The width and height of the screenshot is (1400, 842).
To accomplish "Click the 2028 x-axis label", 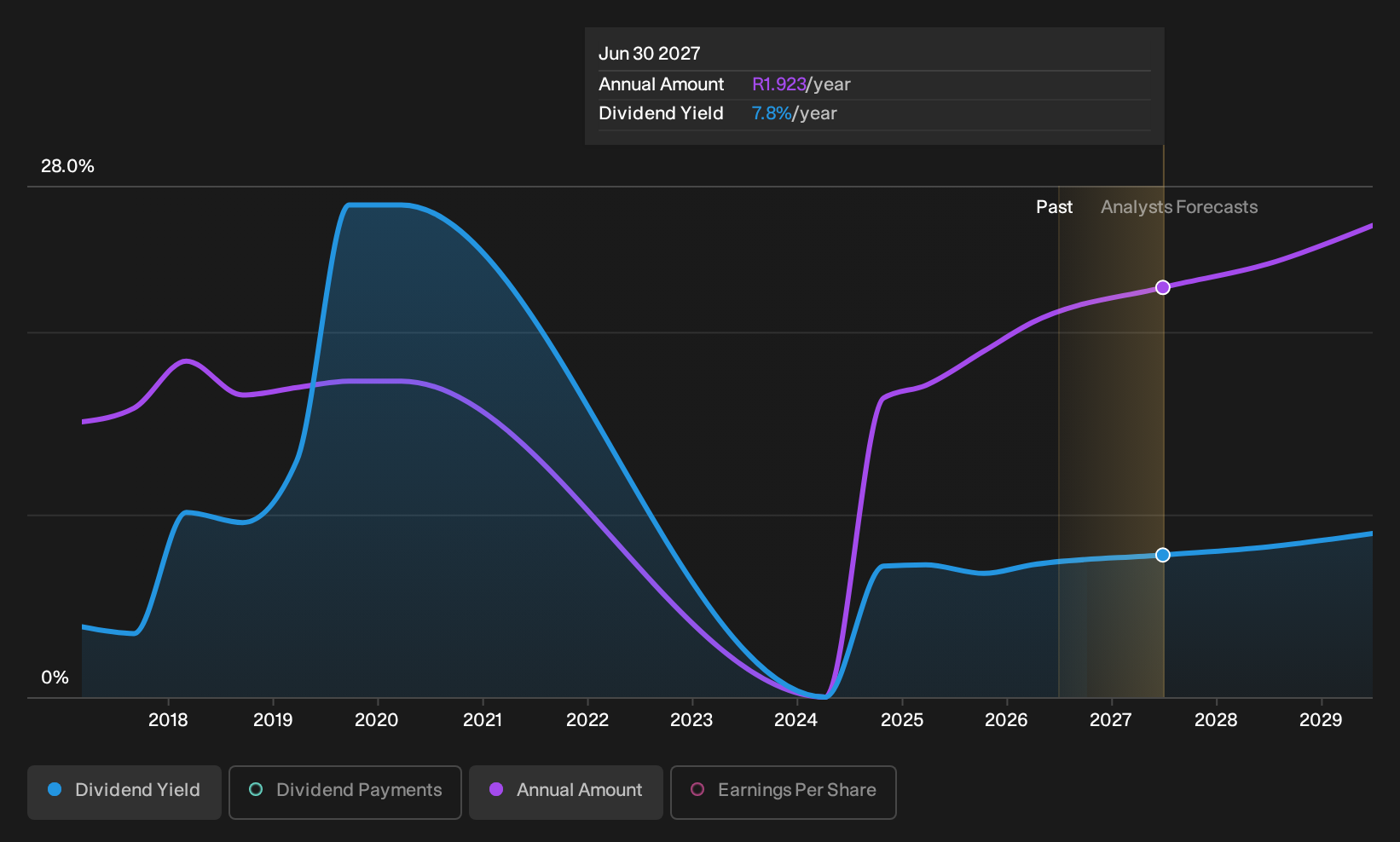I will [x=1216, y=720].
